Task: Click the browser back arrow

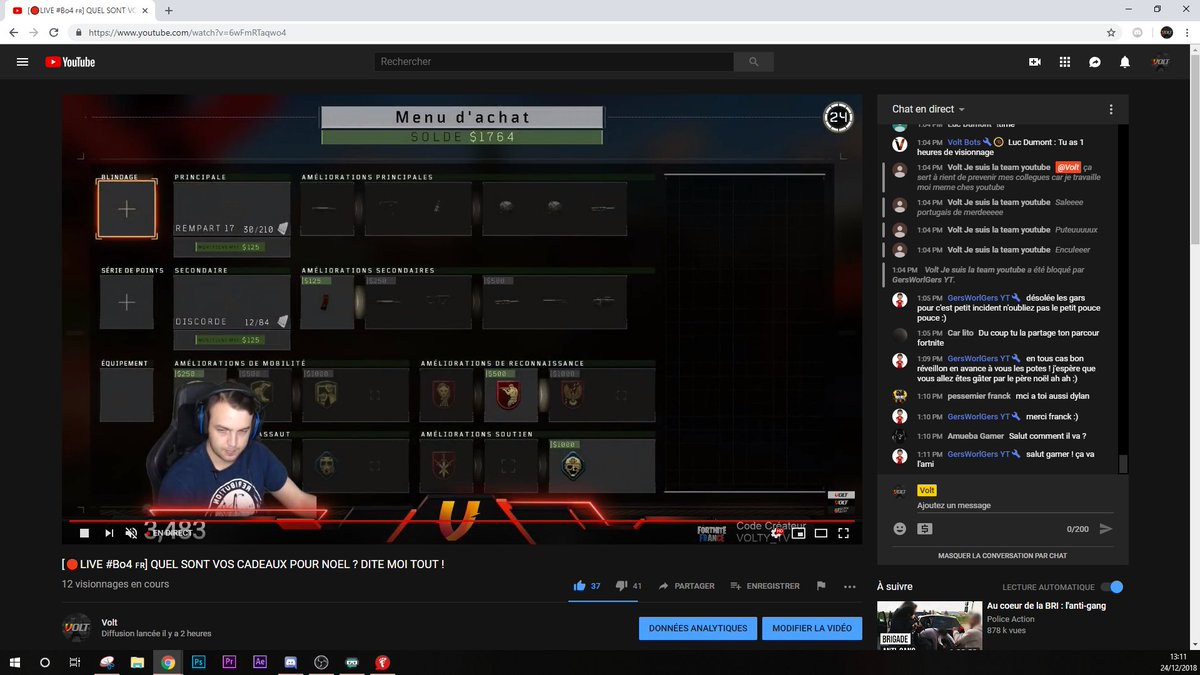Action: (x=13, y=32)
